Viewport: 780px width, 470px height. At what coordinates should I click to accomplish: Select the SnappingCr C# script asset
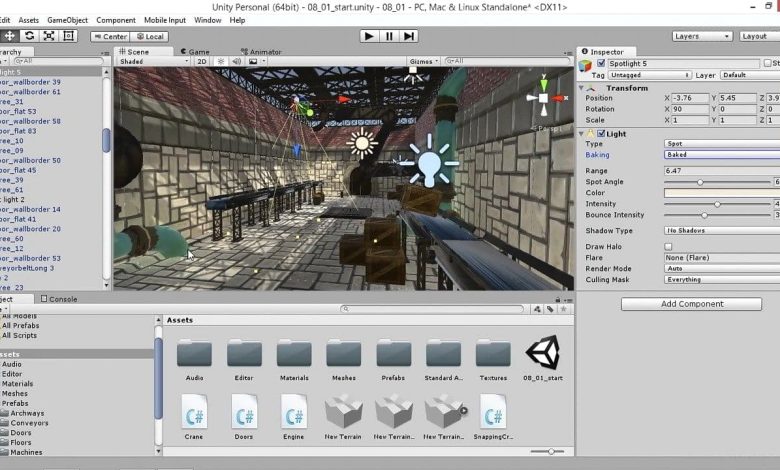[493, 417]
